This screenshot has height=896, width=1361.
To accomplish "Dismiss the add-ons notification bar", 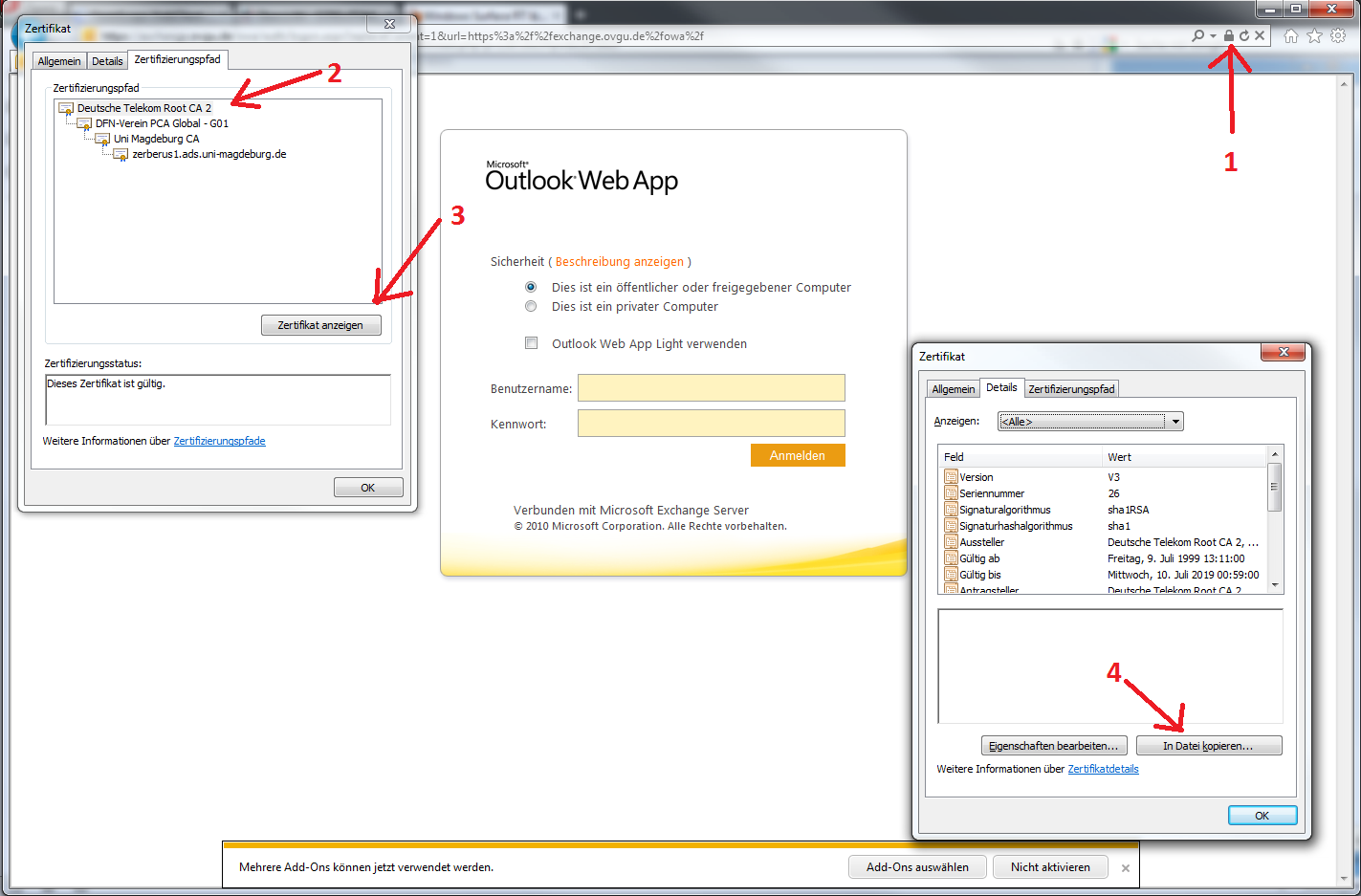I will click(1126, 868).
